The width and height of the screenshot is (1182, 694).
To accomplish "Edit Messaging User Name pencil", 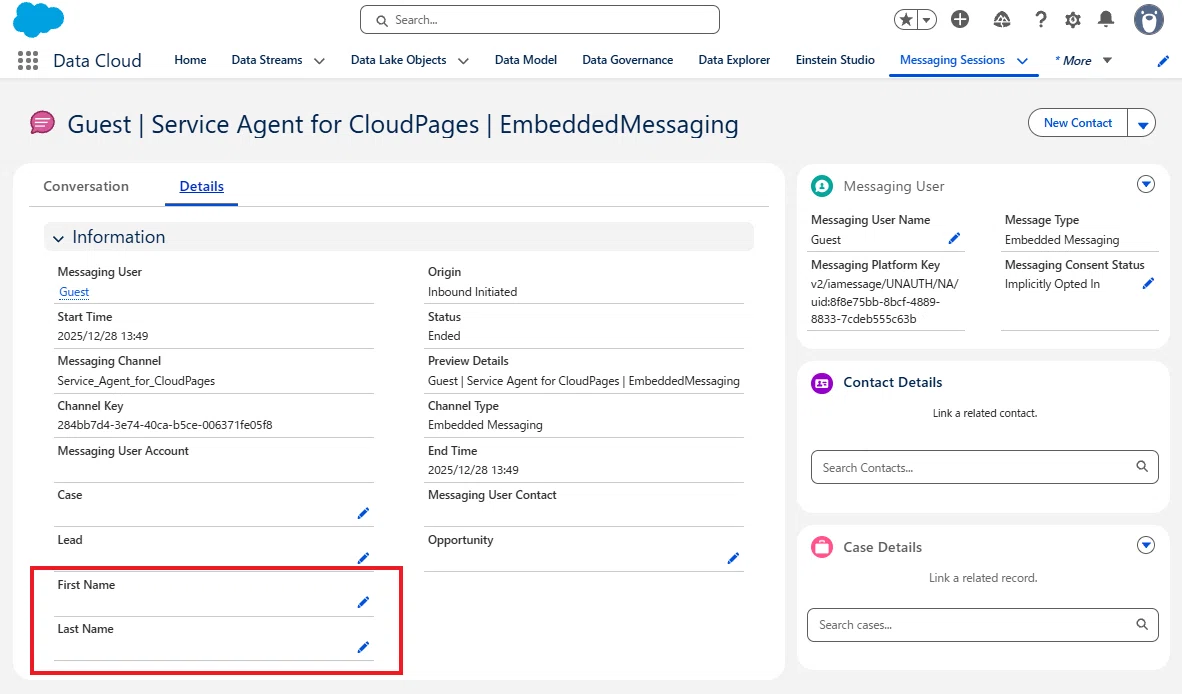I will pos(954,239).
